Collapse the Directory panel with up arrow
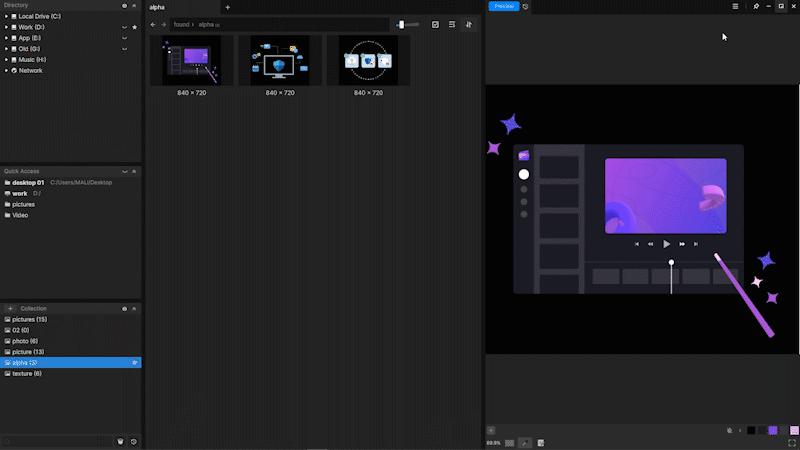The image size is (800, 450). [x=134, y=6]
